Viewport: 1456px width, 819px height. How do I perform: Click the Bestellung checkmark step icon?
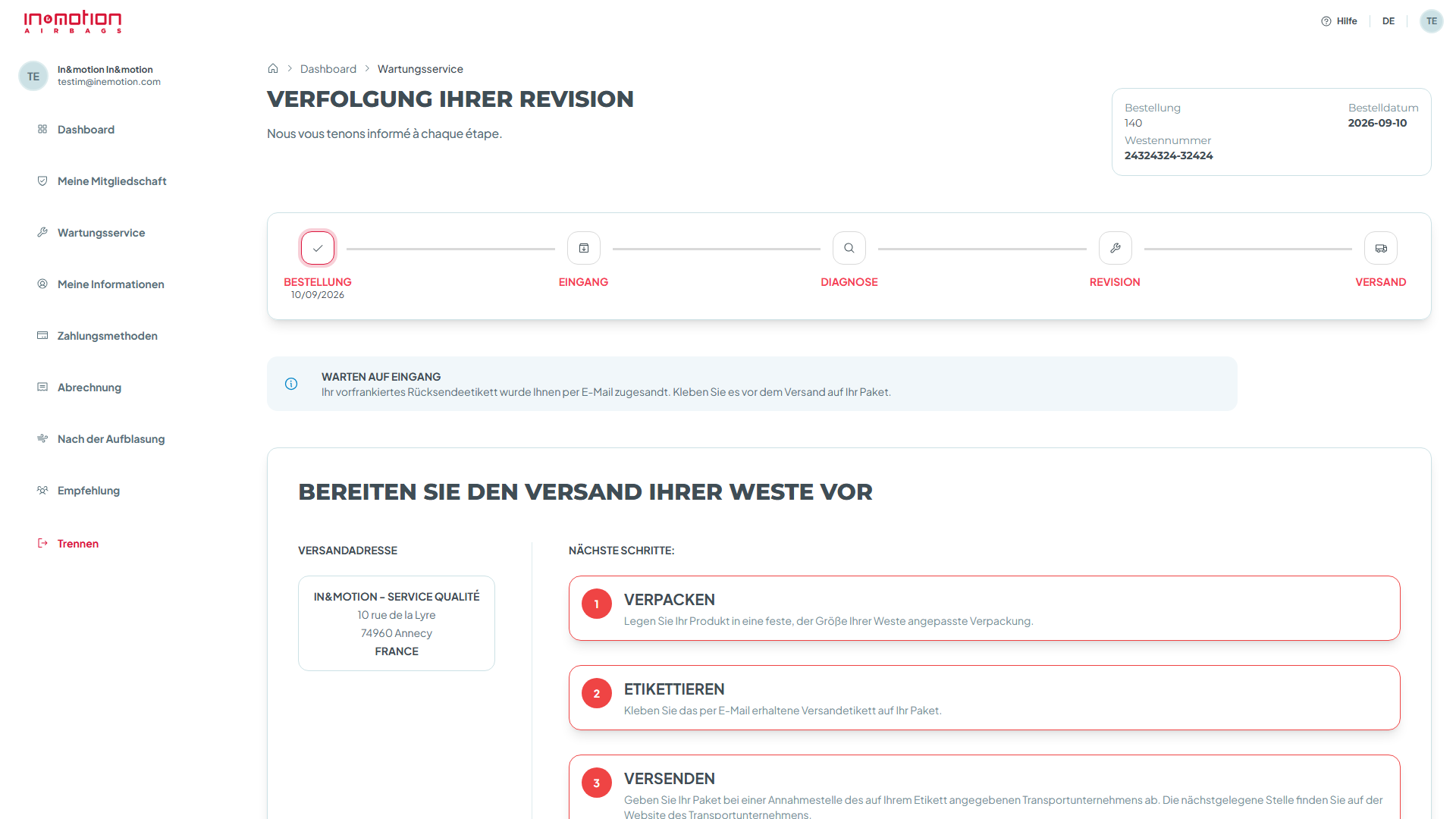(318, 248)
